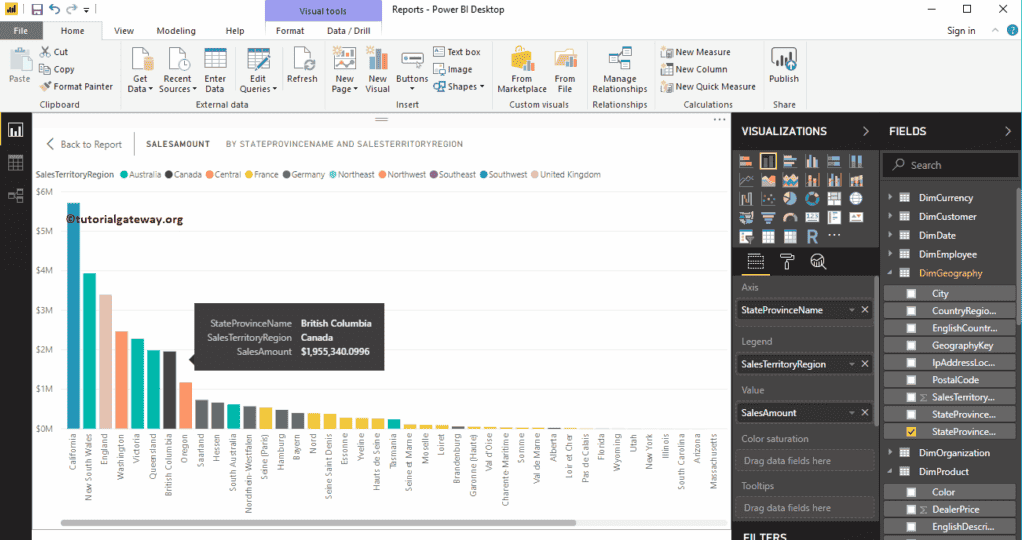Click the Undo arrow in title bar
Image resolution: width=1022 pixels, height=540 pixels.
[x=55, y=9]
